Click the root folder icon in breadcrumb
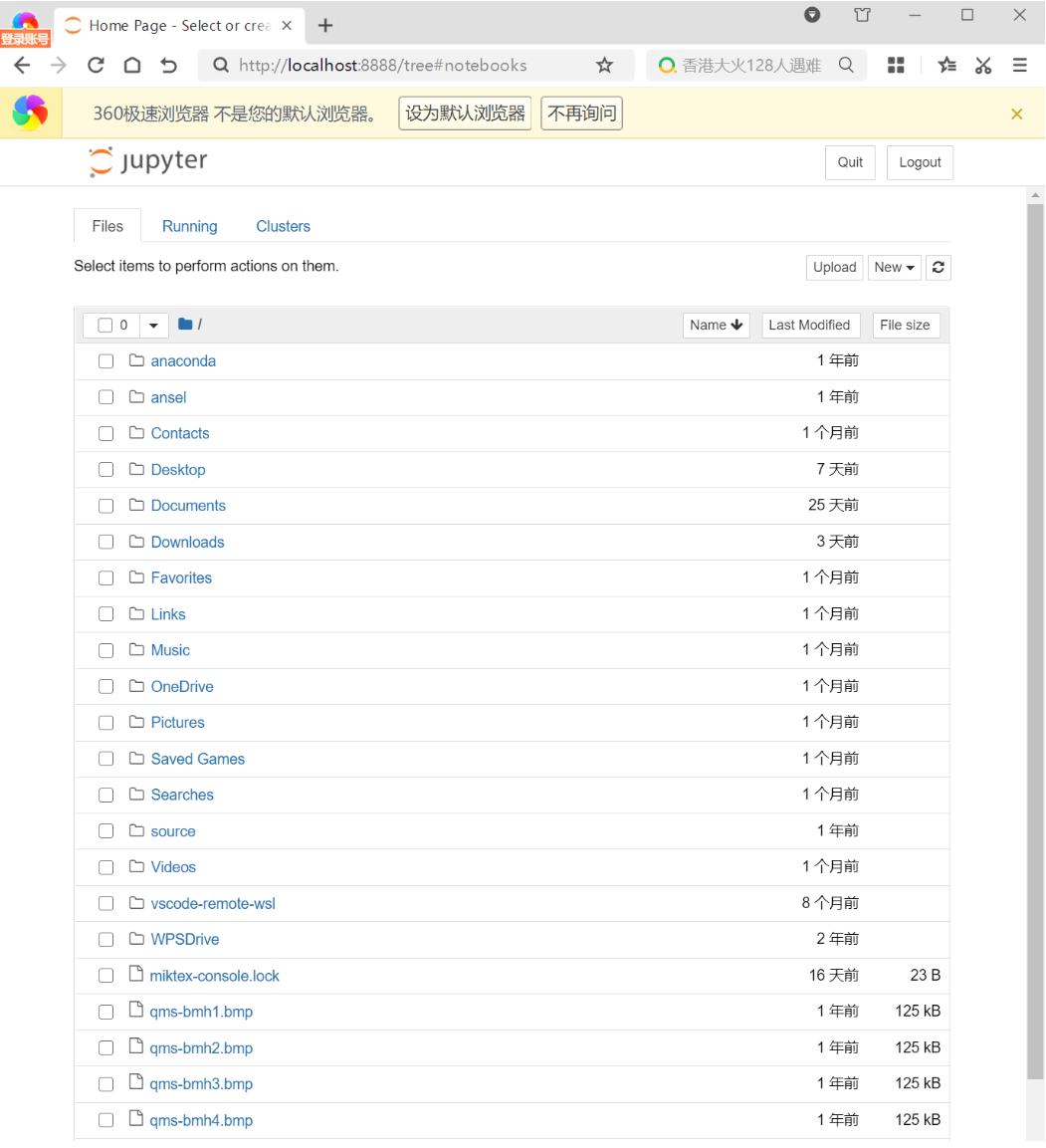 [x=185, y=325]
